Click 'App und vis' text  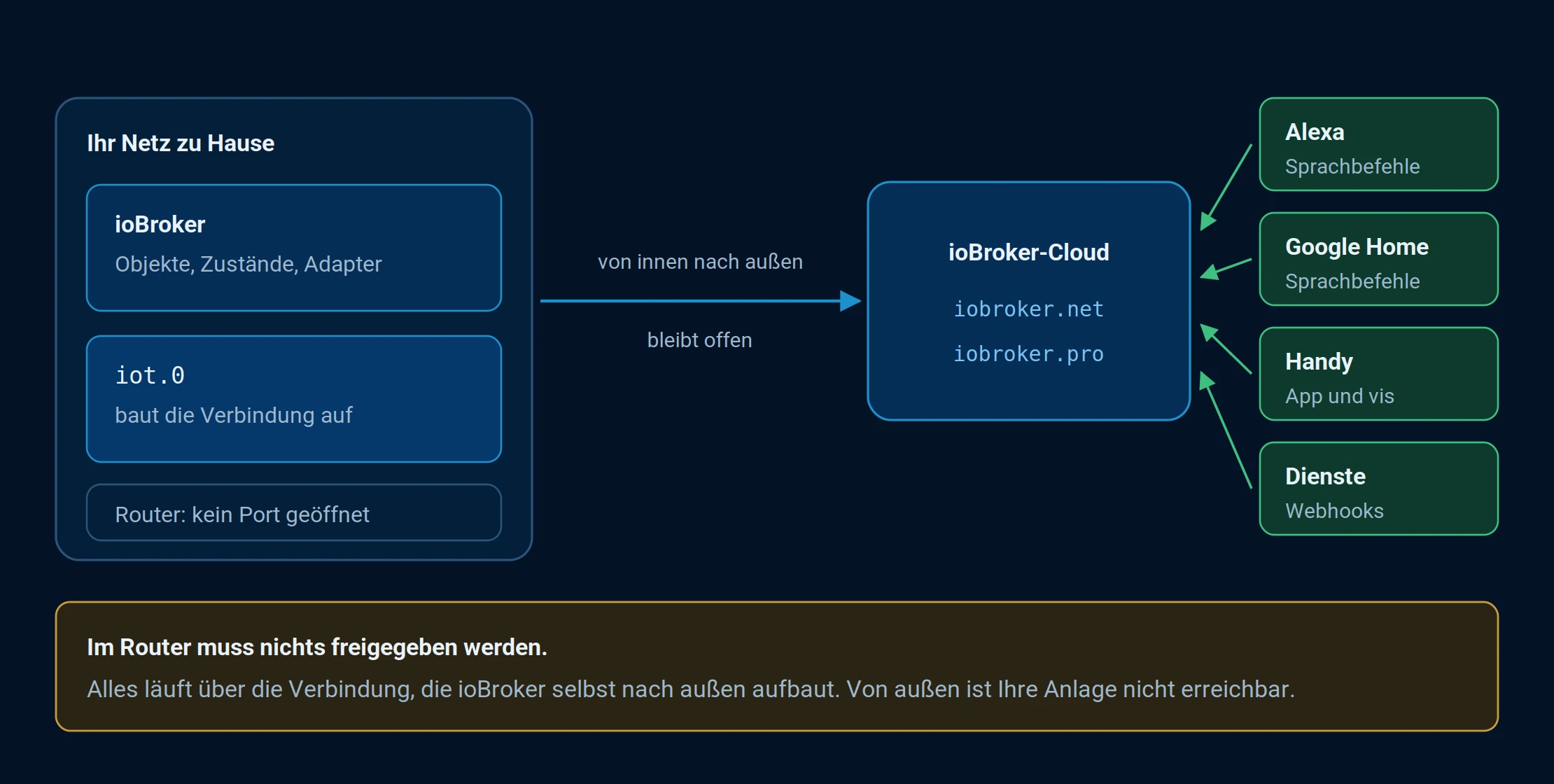click(x=1339, y=396)
